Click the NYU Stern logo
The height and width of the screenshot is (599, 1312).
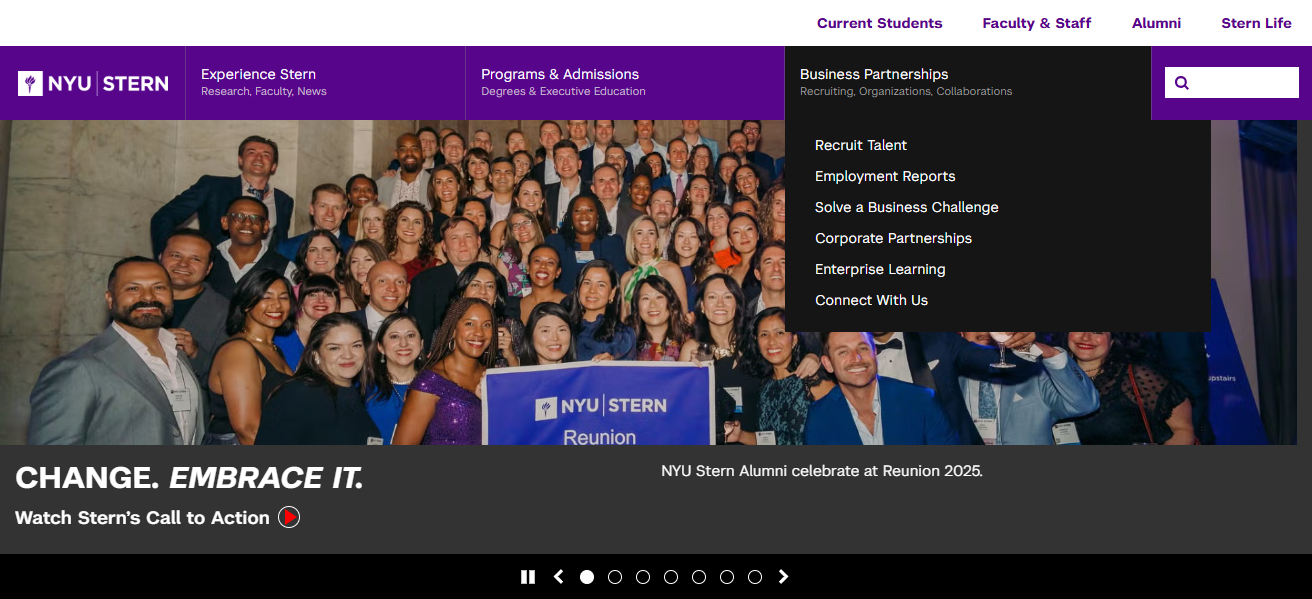(93, 83)
